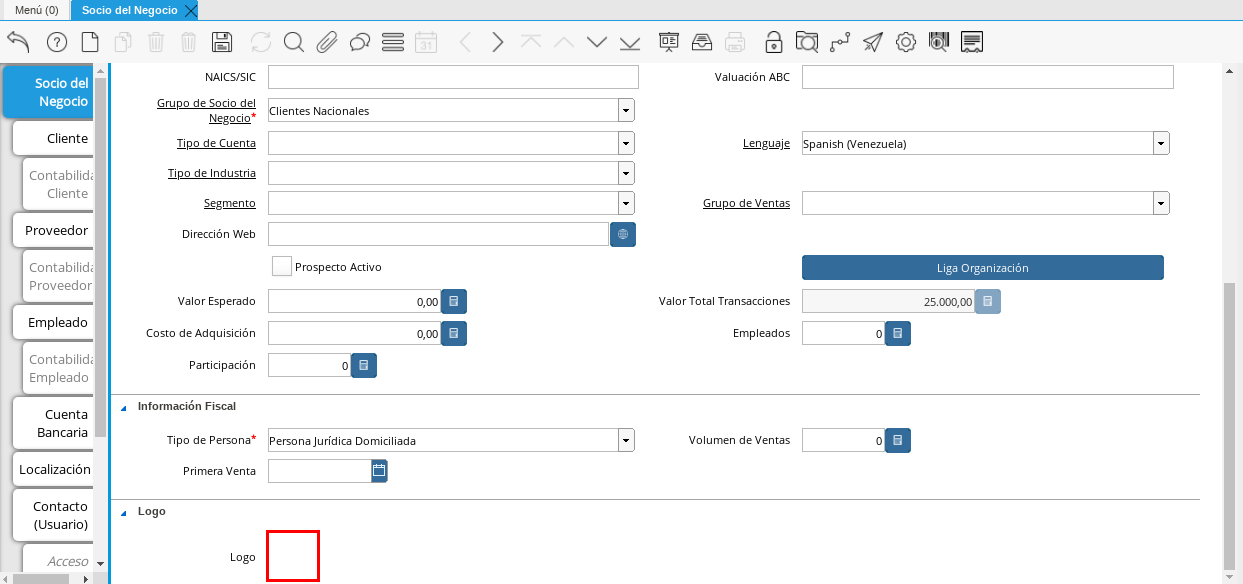Click the Find record magnifier icon

pos(293,42)
